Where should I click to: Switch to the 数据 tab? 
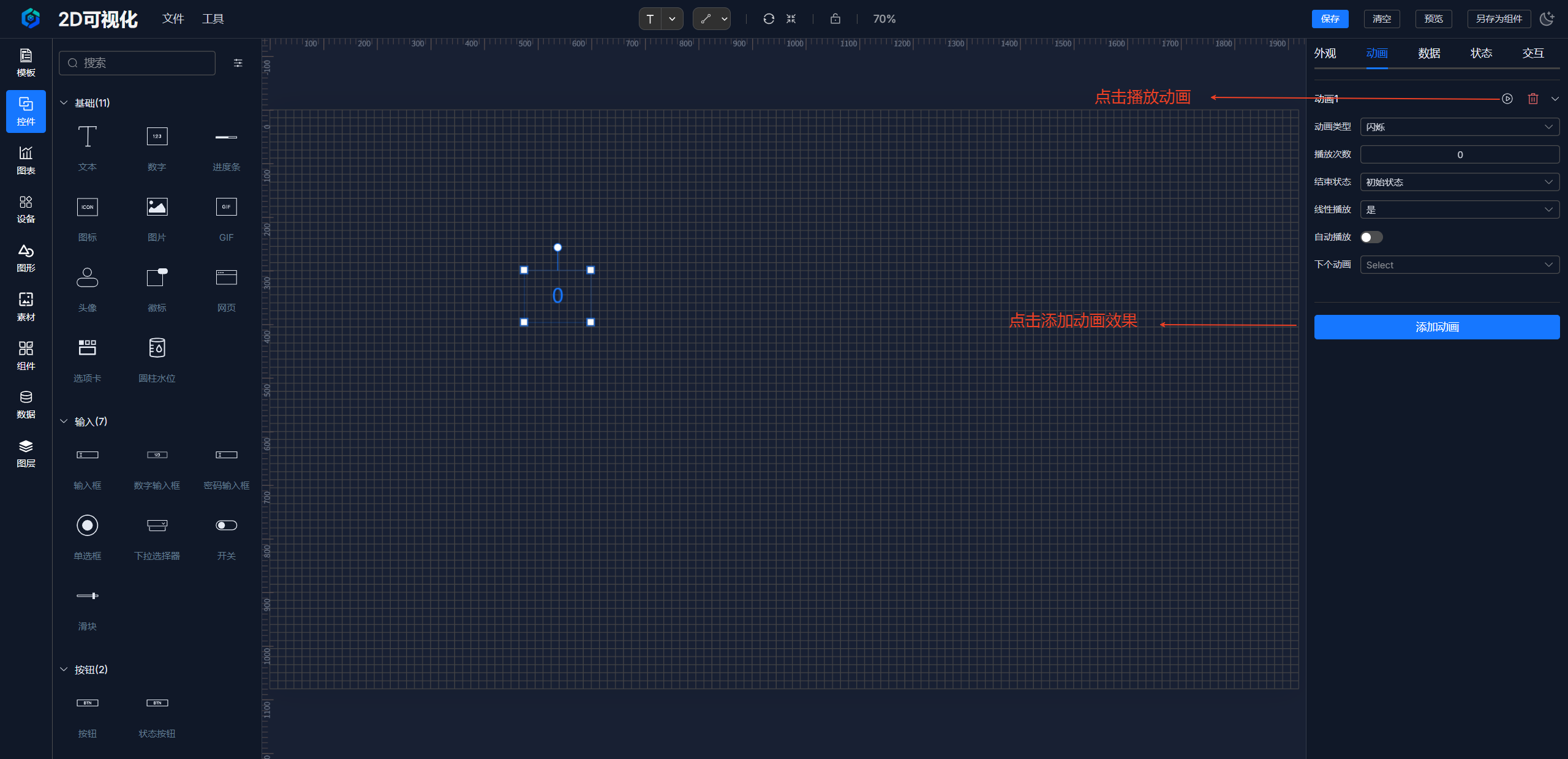[1428, 53]
